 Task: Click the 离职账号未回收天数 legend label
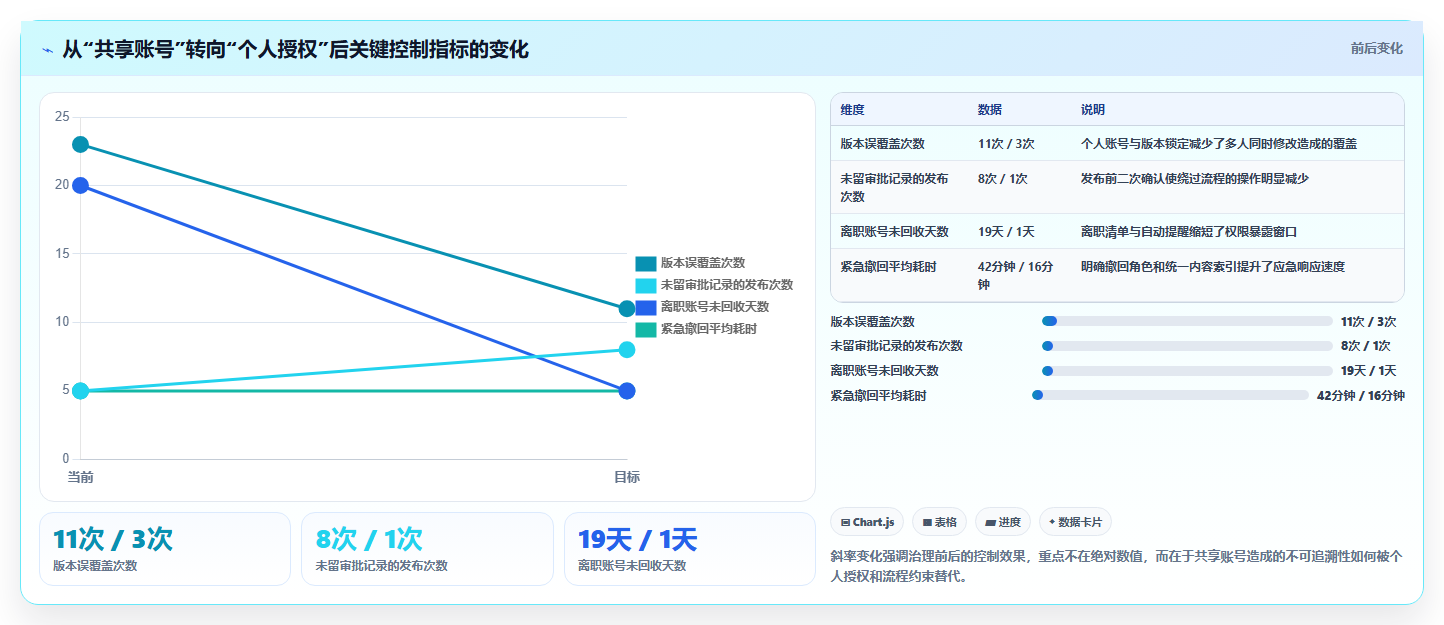[715, 307]
